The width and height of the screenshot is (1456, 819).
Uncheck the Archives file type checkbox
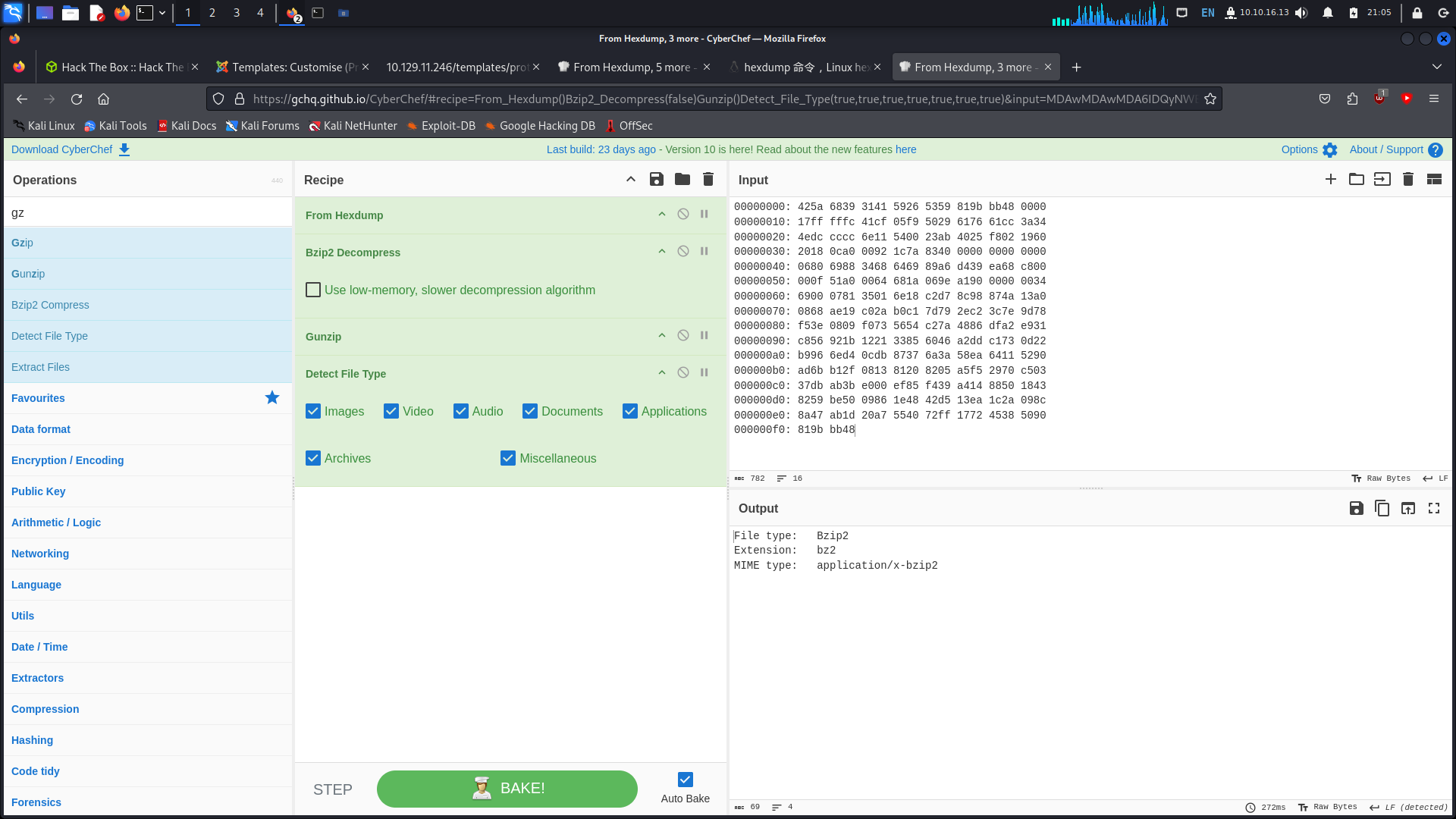tap(313, 459)
